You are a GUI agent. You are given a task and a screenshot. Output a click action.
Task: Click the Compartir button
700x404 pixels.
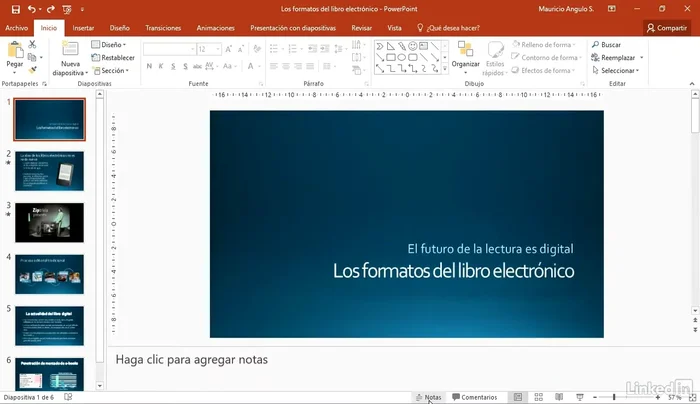tap(667, 28)
